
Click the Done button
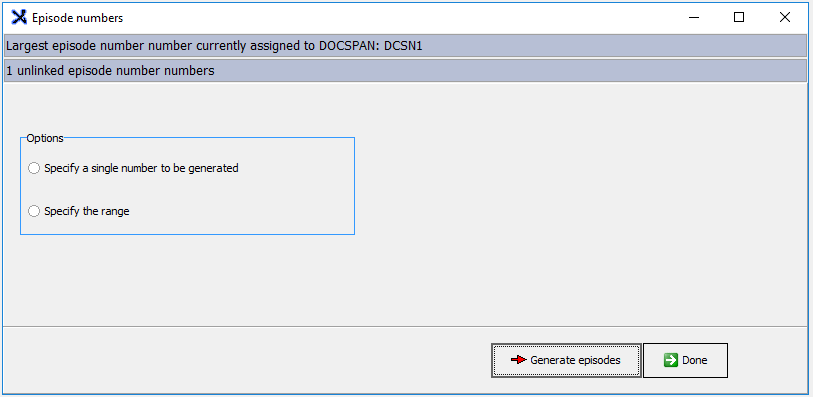point(685,360)
